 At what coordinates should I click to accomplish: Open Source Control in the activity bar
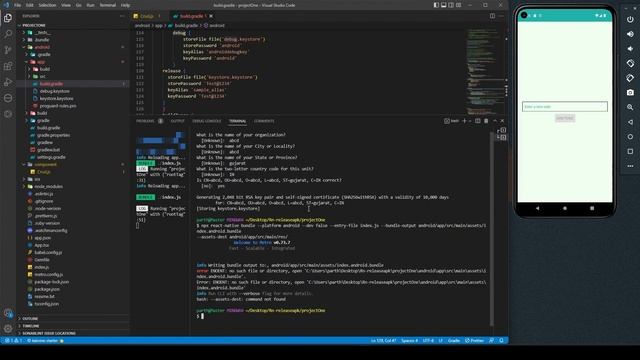point(8,50)
